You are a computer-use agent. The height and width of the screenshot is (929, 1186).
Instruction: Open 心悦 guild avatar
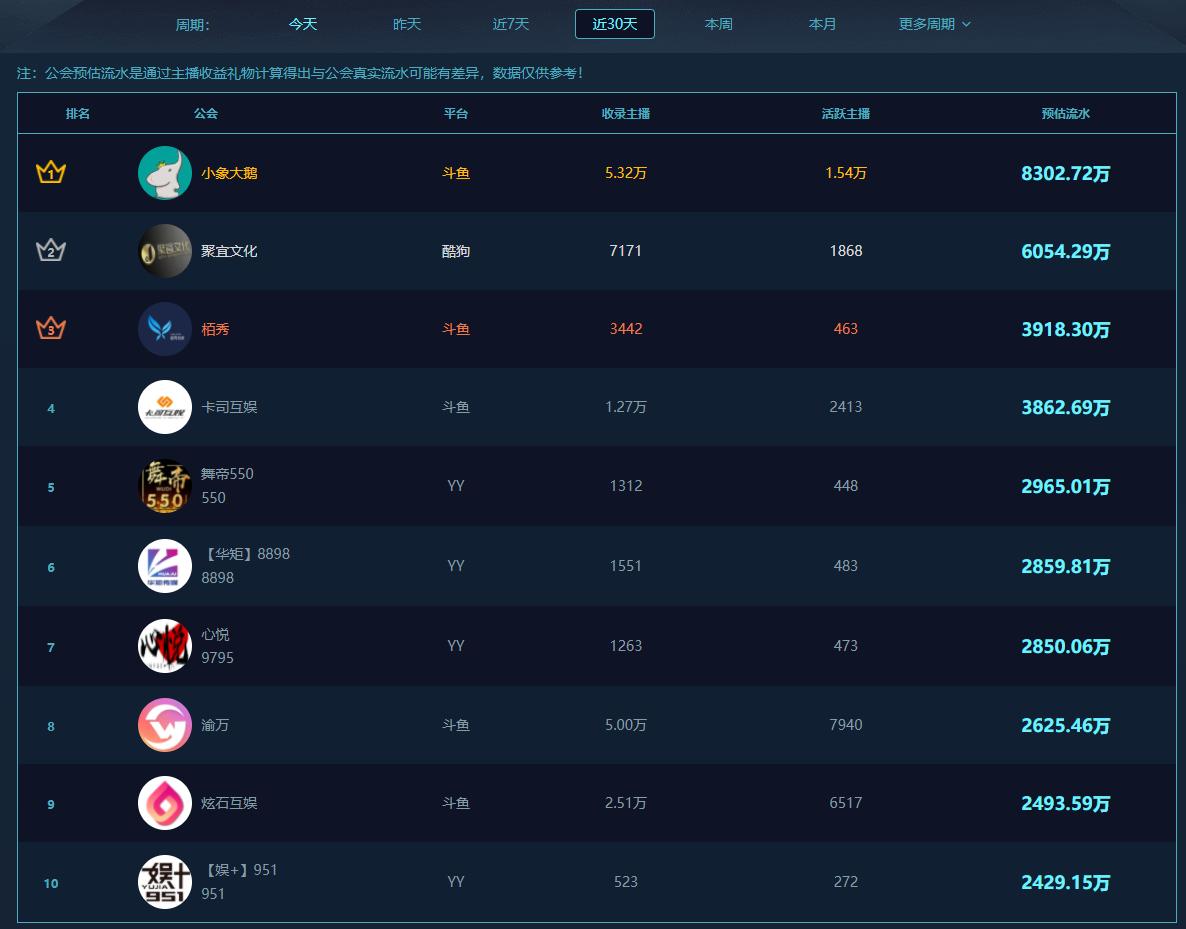click(165, 646)
